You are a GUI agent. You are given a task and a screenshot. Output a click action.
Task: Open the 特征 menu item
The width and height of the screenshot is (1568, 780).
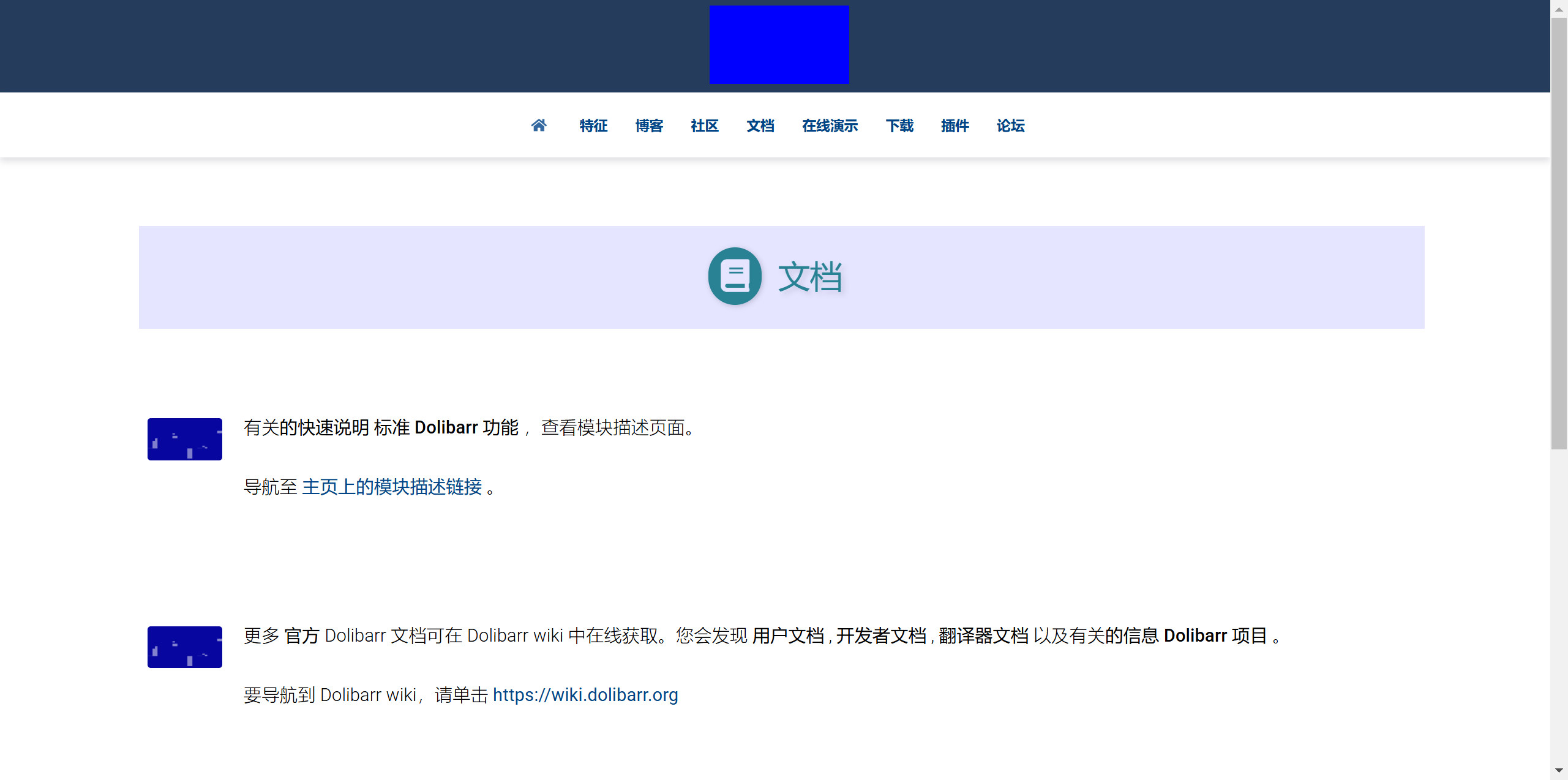coord(593,126)
